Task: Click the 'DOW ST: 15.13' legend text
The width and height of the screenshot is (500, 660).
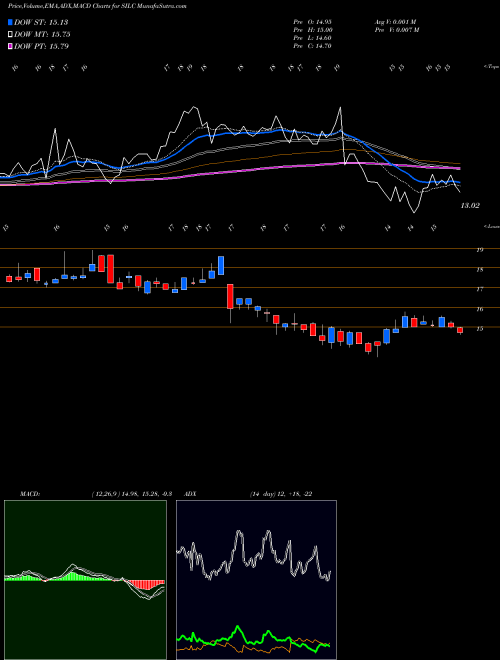Action: [41, 22]
